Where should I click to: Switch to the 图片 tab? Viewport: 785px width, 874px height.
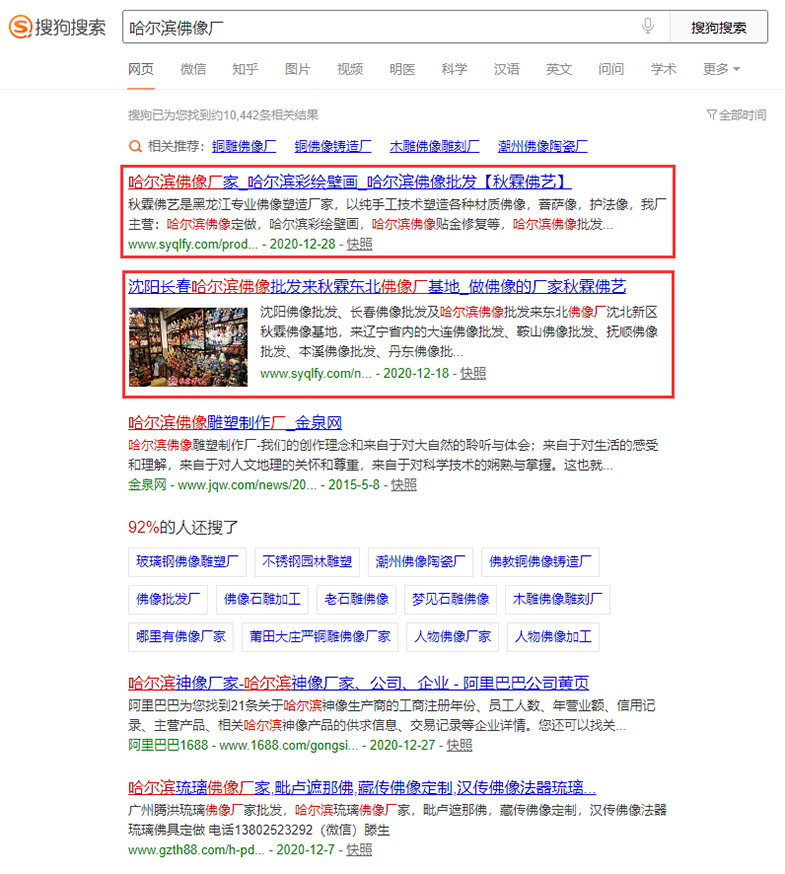tap(297, 69)
